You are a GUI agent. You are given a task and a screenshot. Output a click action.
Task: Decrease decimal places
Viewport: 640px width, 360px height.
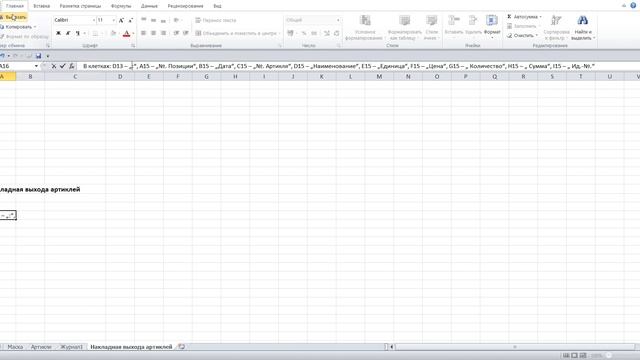[x=337, y=33]
